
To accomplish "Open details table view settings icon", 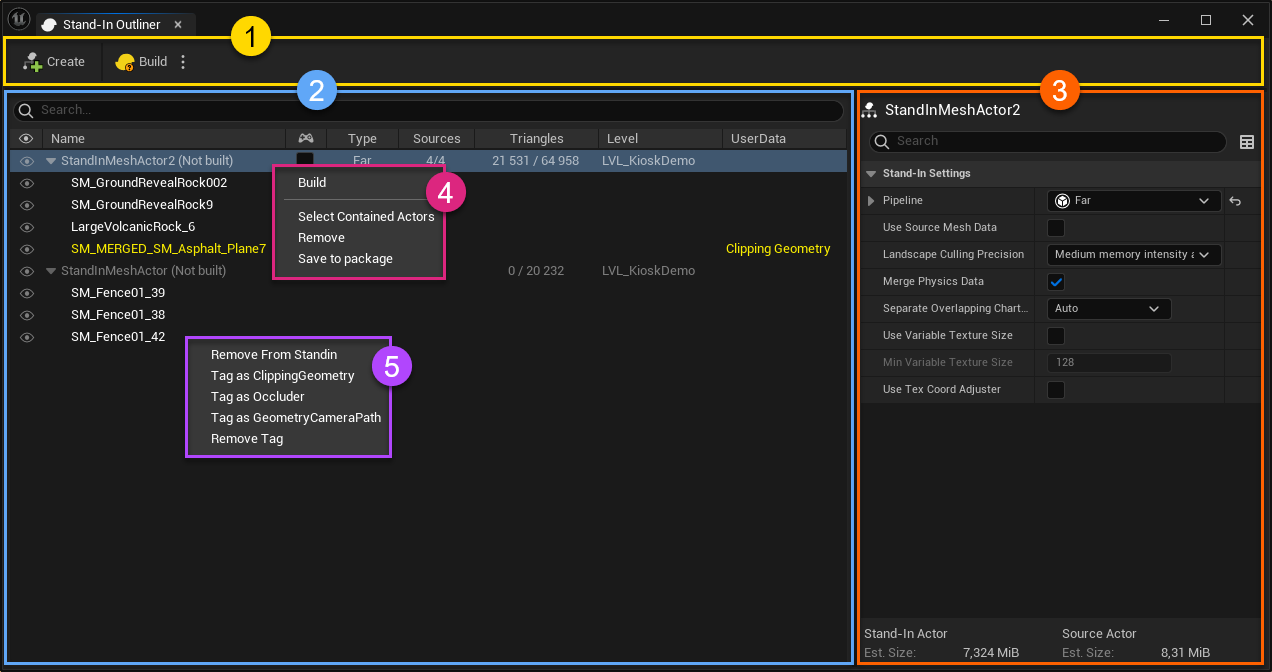I will pyautogui.click(x=1247, y=142).
